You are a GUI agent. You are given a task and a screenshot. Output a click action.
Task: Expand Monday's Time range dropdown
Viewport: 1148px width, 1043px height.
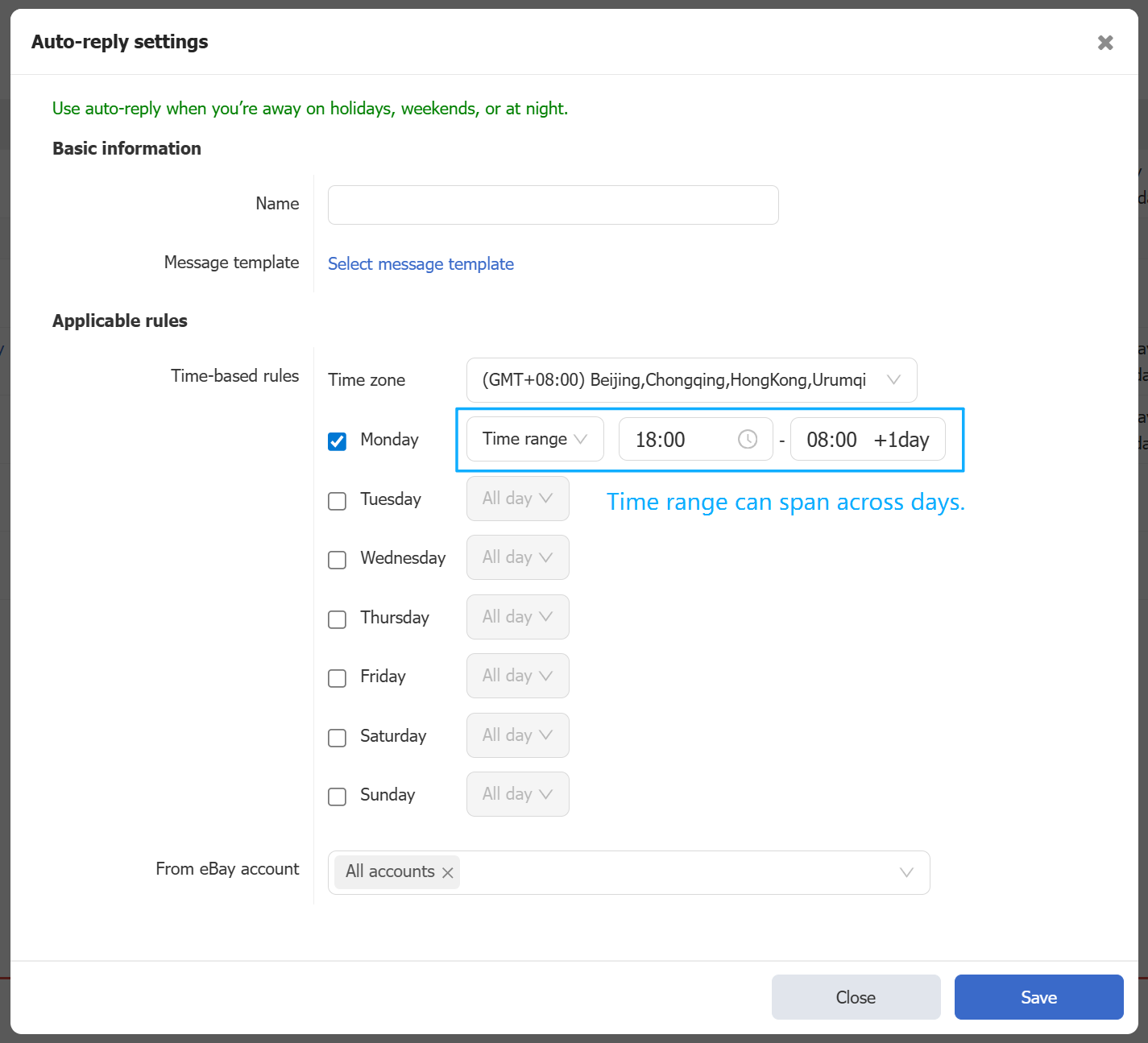coord(534,439)
